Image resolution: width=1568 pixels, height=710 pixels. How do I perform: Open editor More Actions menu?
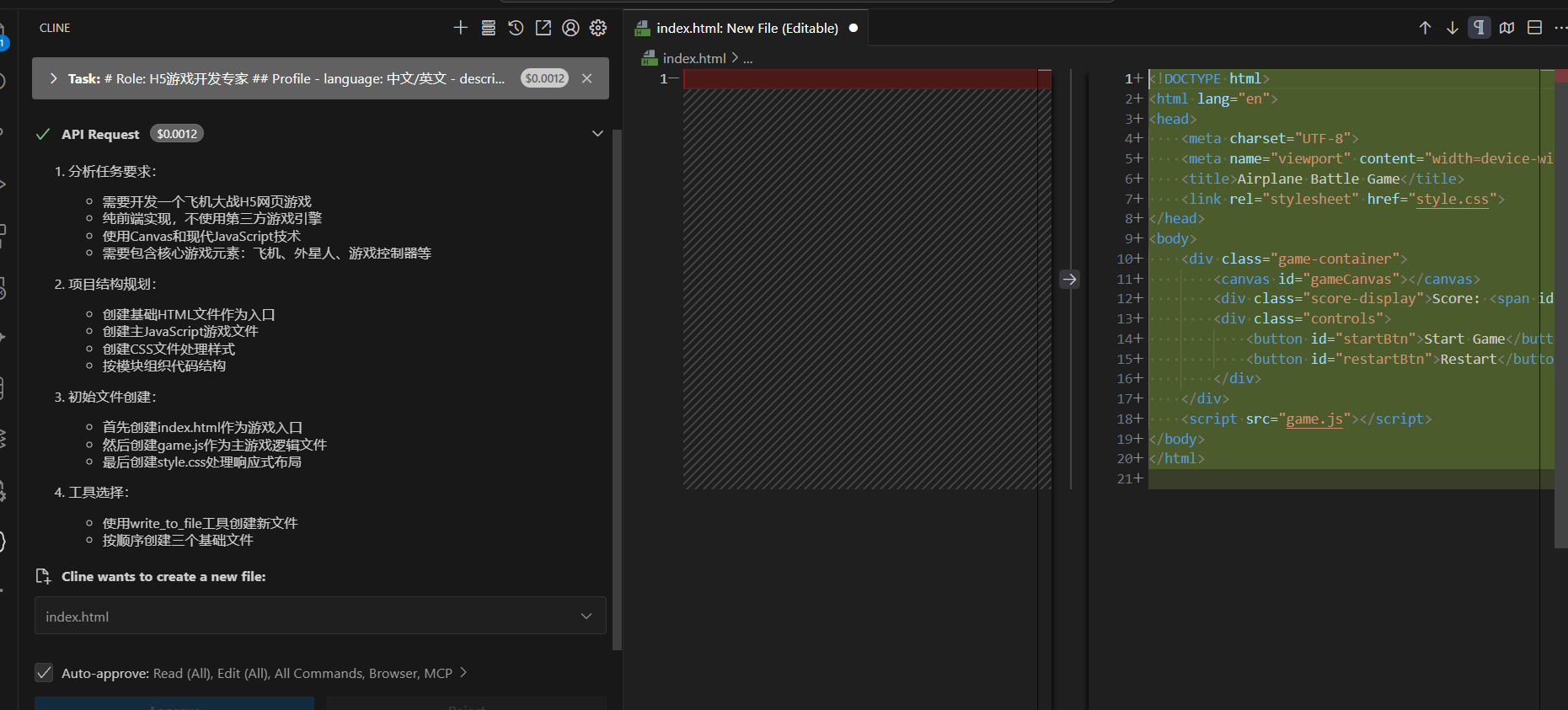click(x=1560, y=28)
